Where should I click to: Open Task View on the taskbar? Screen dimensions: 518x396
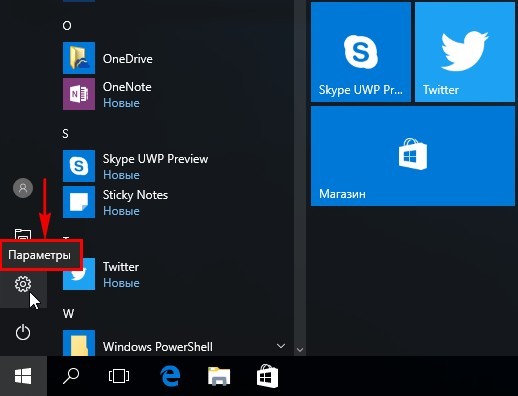(x=119, y=376)
